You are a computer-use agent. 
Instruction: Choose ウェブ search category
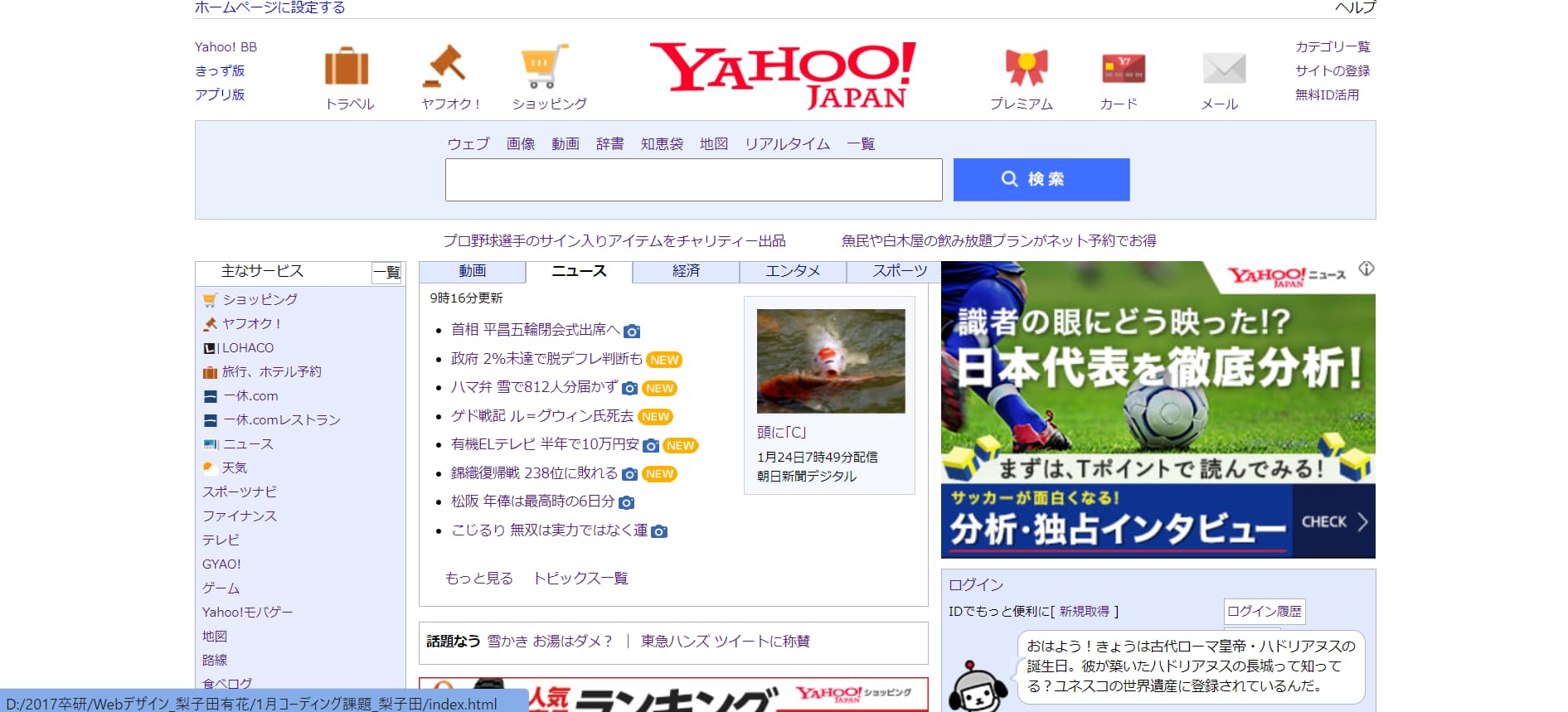coord(468,144)
